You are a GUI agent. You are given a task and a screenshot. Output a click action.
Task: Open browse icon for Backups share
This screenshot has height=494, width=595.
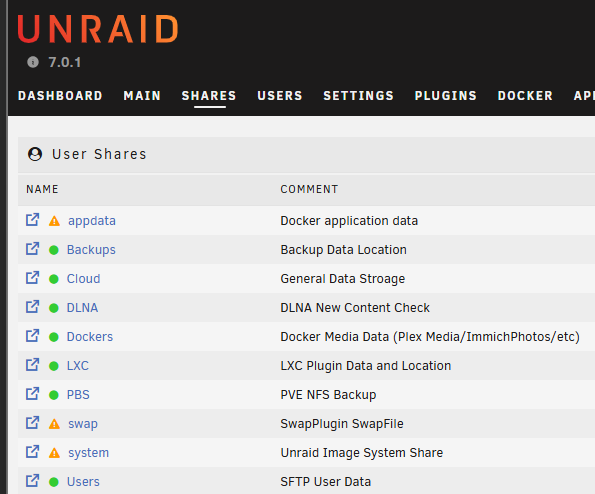(x=32, y=249)
